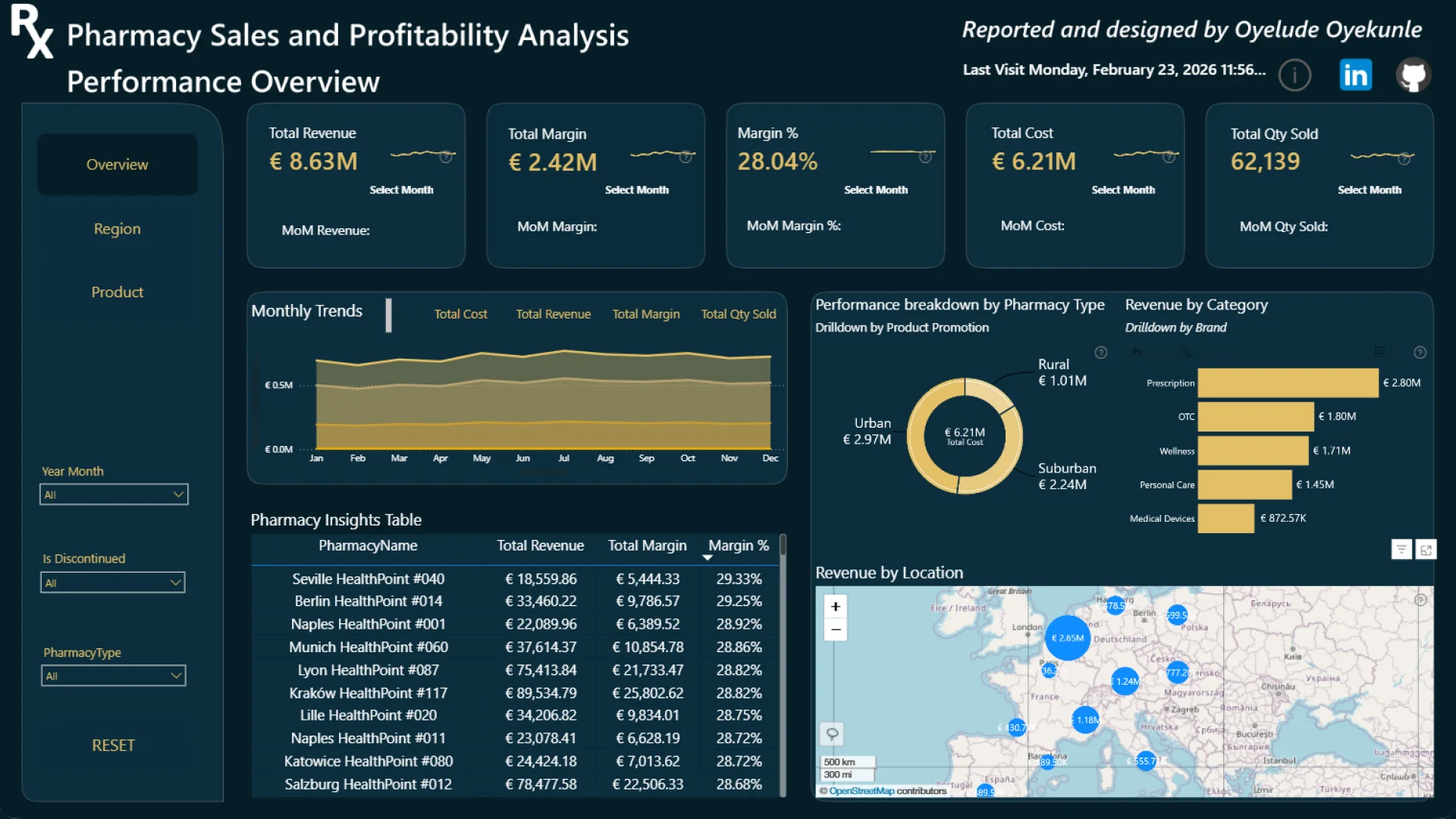Viewport: 1456px width, 819px height.
Task: Click map zoom in plus button
Action: point(835,607)
